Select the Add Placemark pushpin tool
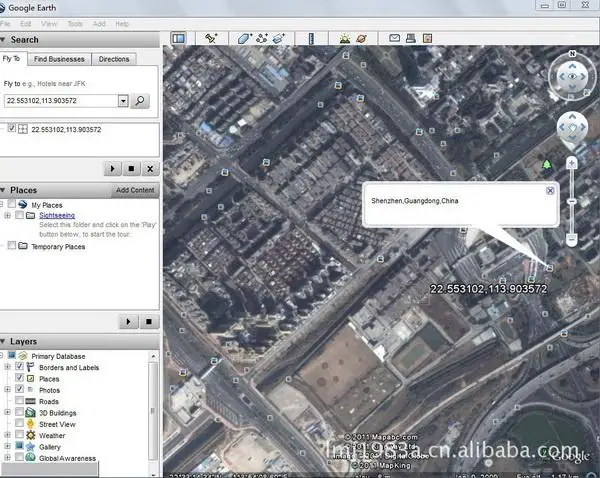 point(211,38)
